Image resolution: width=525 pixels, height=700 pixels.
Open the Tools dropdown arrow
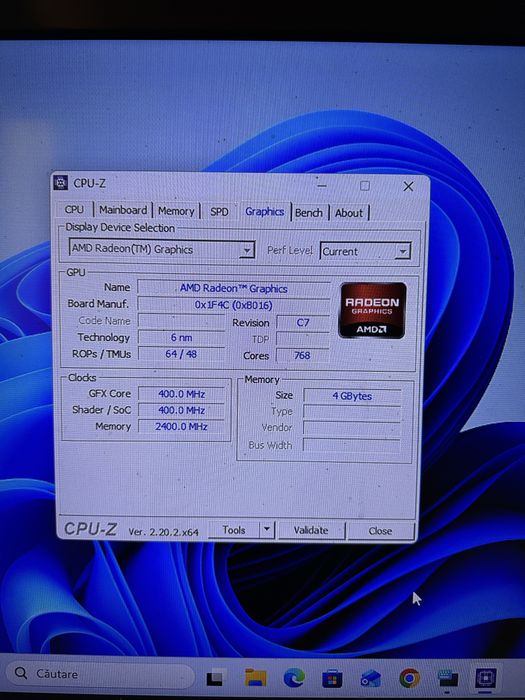[267, 530]
